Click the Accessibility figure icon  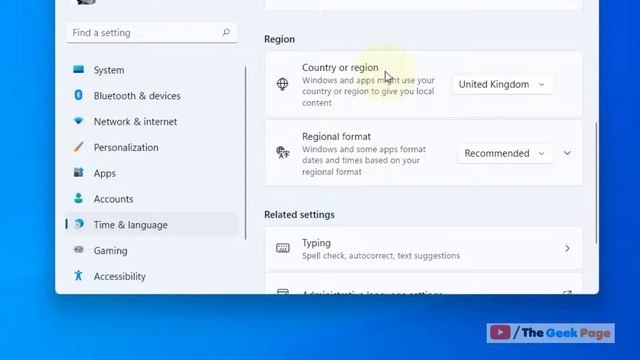(78, 276)
